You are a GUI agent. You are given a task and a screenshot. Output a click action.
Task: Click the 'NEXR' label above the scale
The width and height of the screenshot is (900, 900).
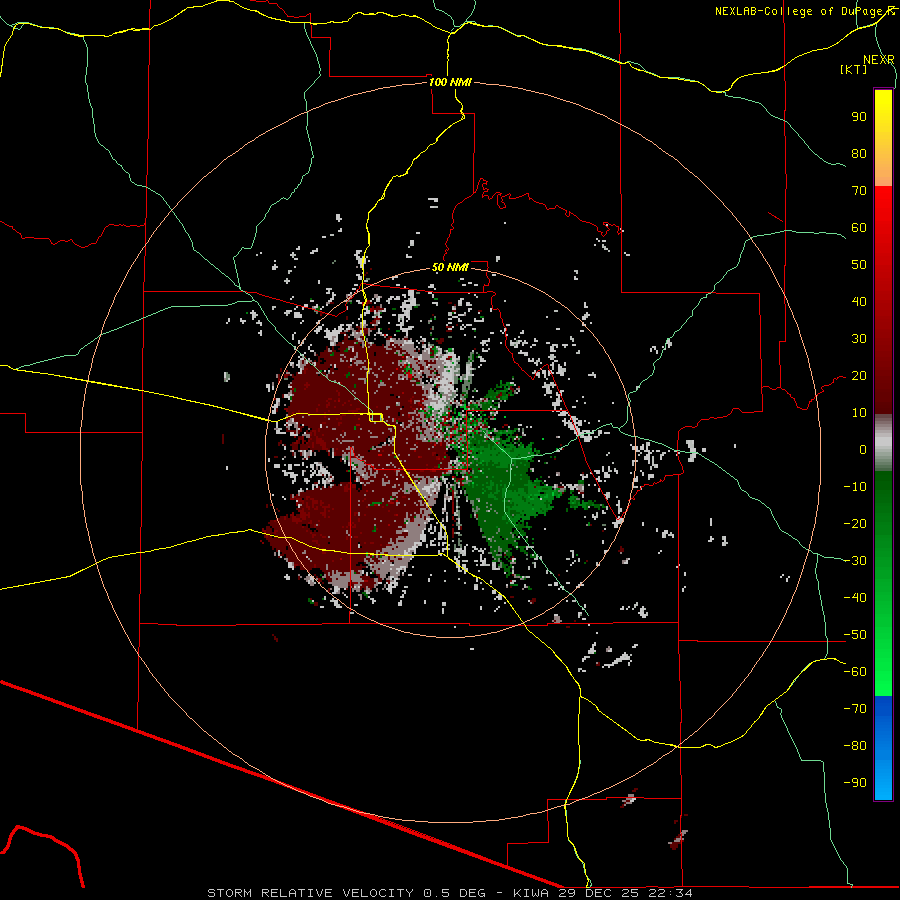[878, 59]
